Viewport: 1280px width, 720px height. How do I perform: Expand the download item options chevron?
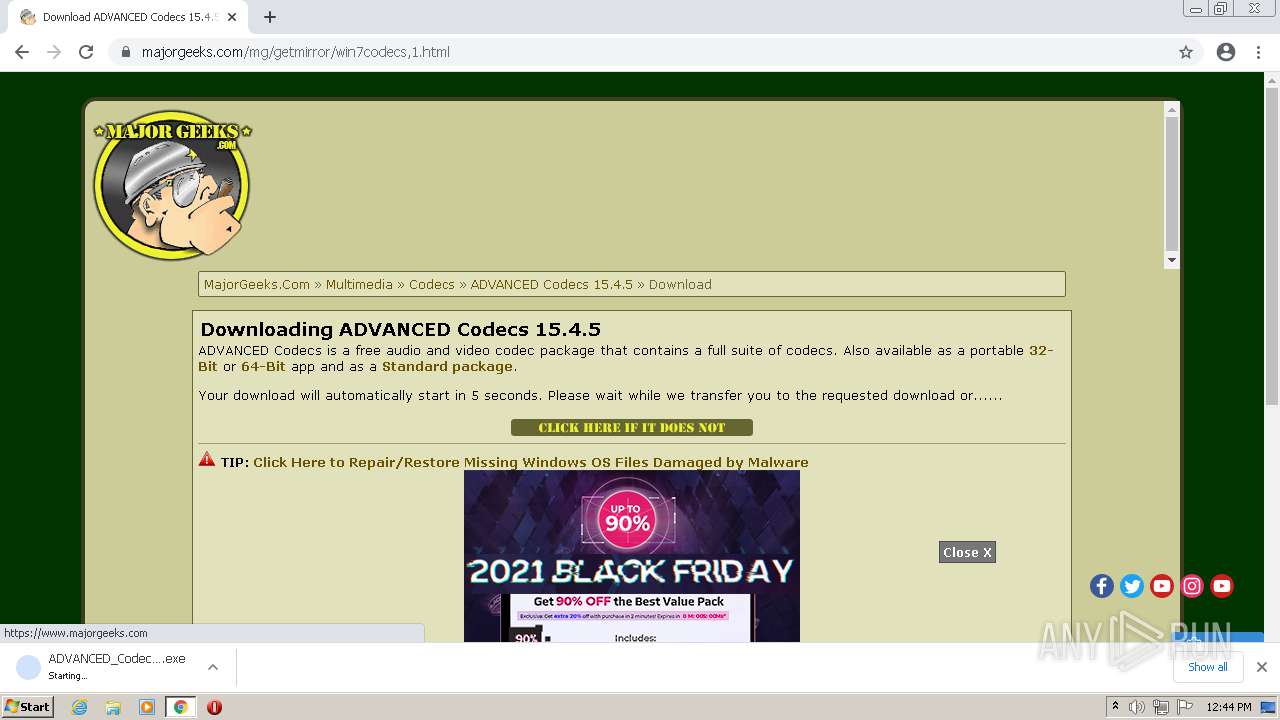pos(213,667)
